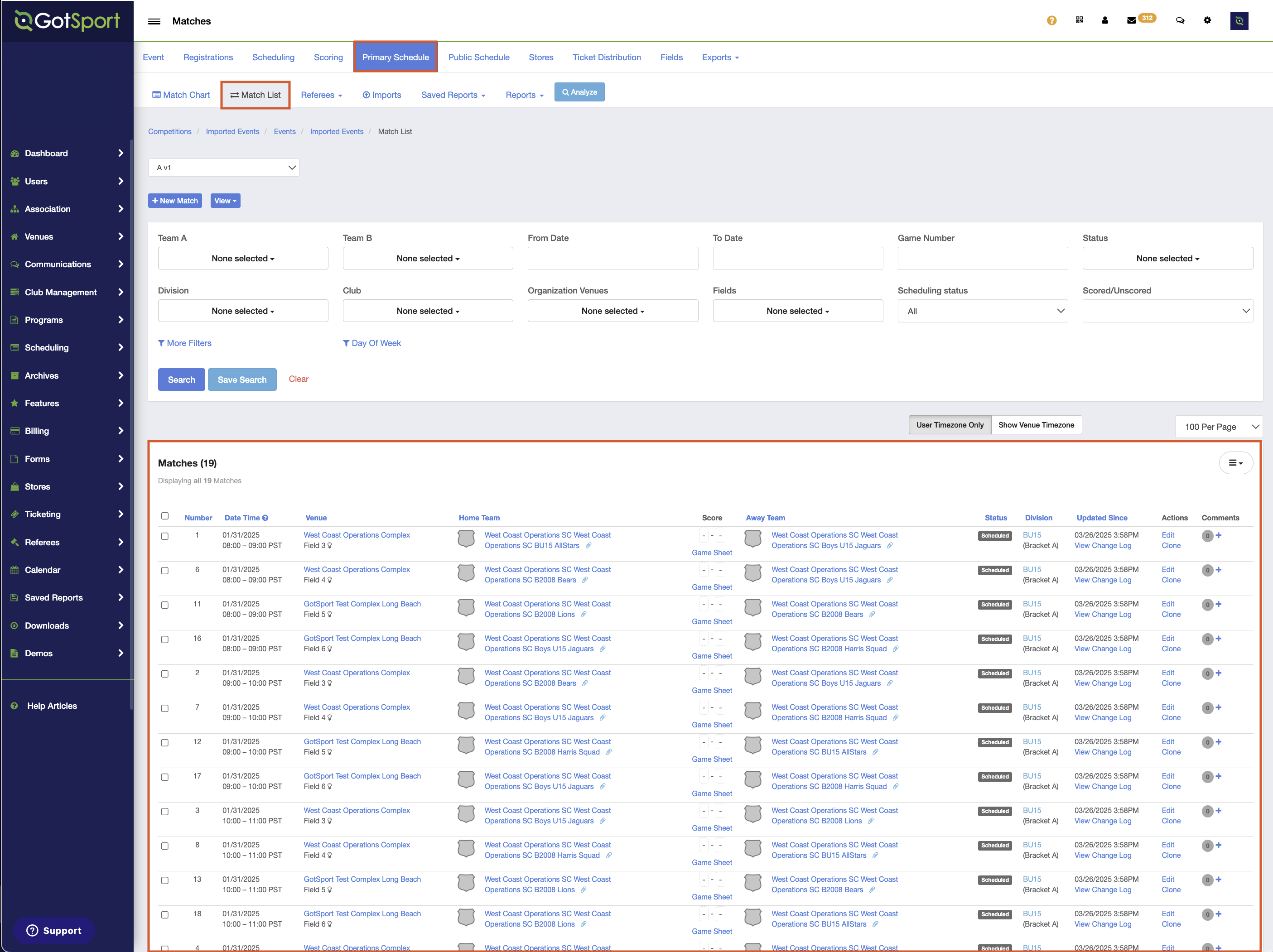Viewport: 1273px width, 952px height.
Task: Open the Team A None selected dropdown
Action: click(x=243, y=258)
